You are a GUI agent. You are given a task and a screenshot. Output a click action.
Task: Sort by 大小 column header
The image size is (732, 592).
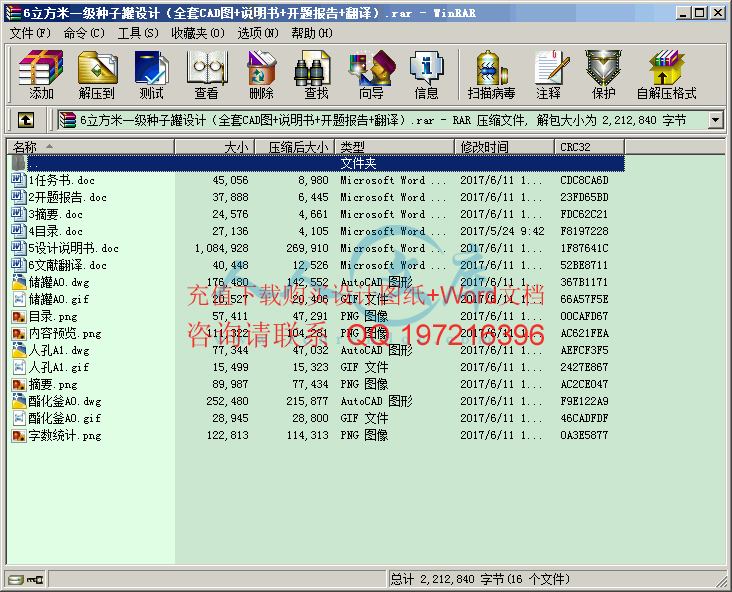(215, 147)
